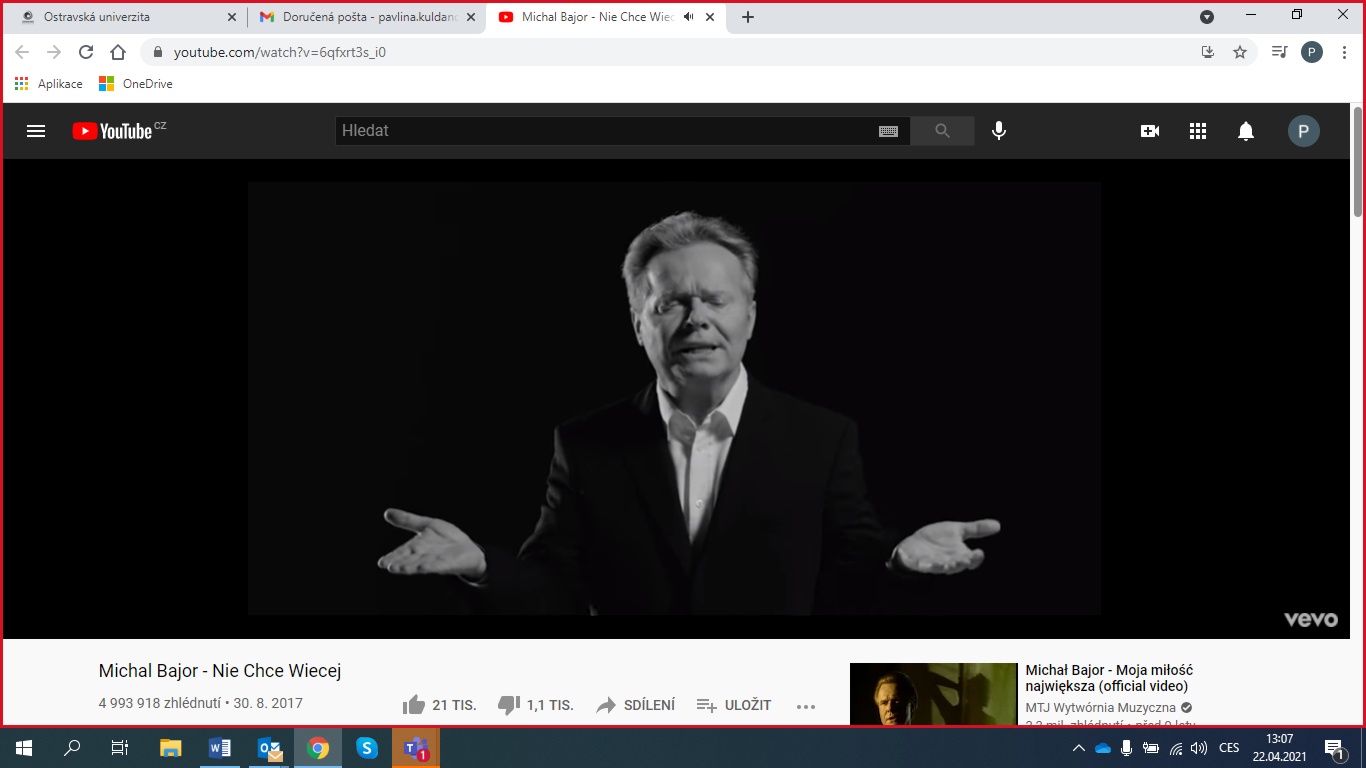Open File Explorer from the taskbar

pyautogui.click(x=171, y=748)
